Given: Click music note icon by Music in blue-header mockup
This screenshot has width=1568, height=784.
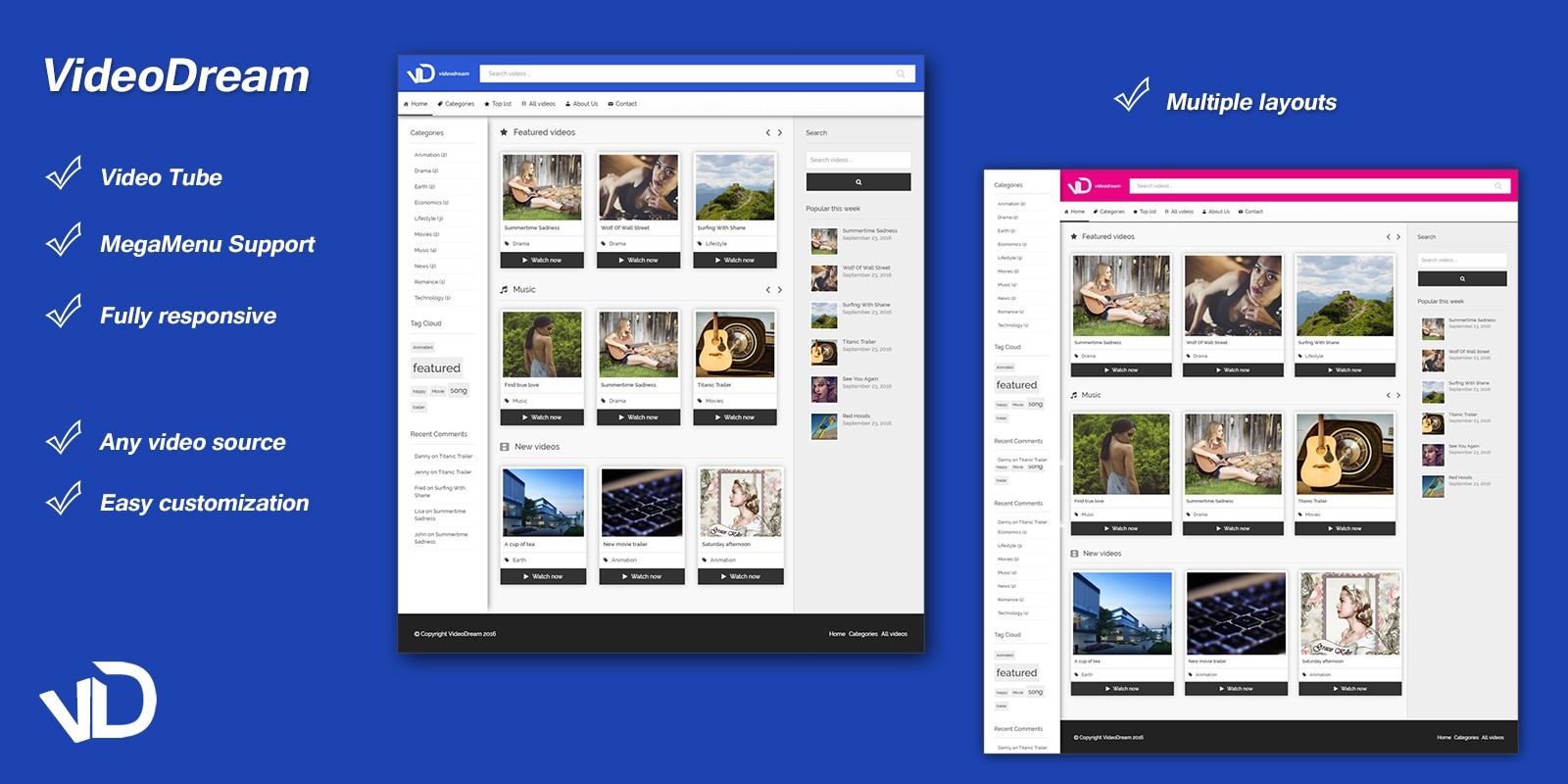Looking at the screenshot, I should pos(504,290).
